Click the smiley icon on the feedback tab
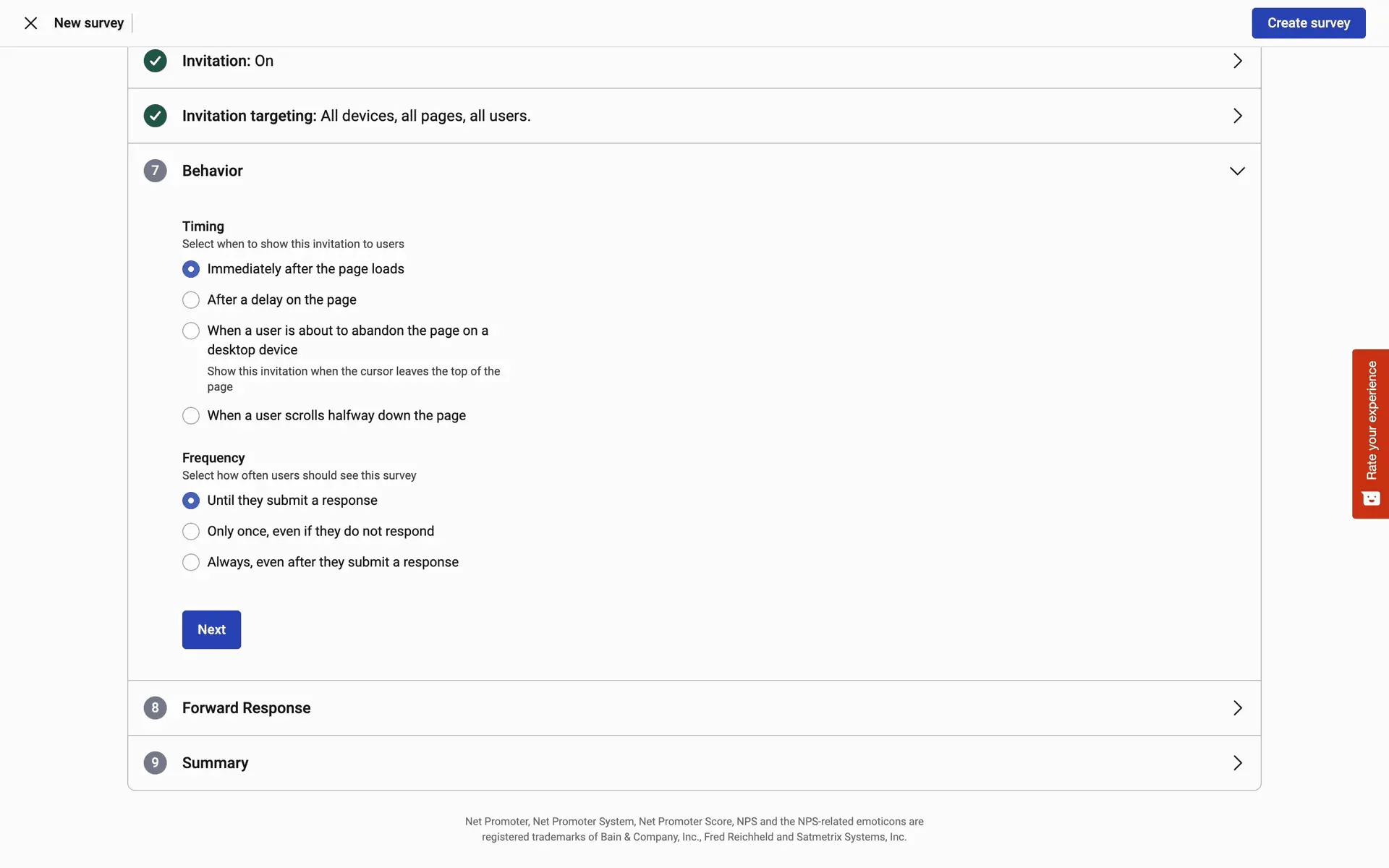Viewport: 1389px width, 868px height. (x=1370, y=498)
